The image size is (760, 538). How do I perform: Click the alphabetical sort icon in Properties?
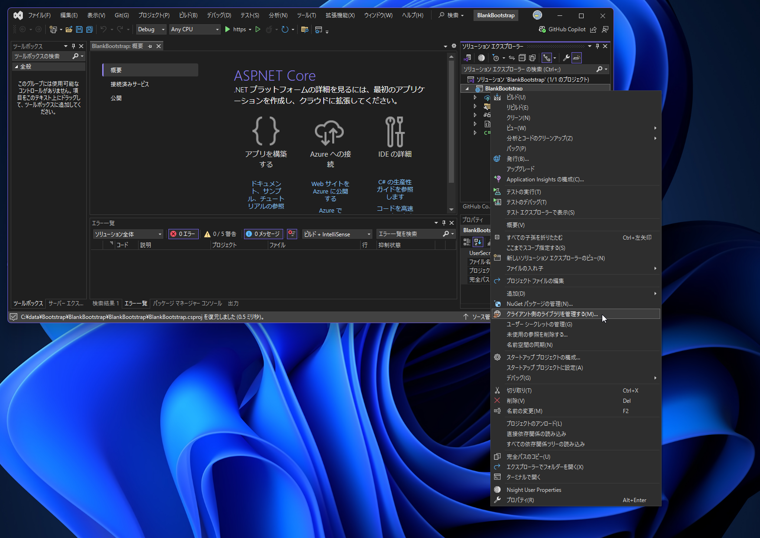pyautogui.click(x=477, y=242)
